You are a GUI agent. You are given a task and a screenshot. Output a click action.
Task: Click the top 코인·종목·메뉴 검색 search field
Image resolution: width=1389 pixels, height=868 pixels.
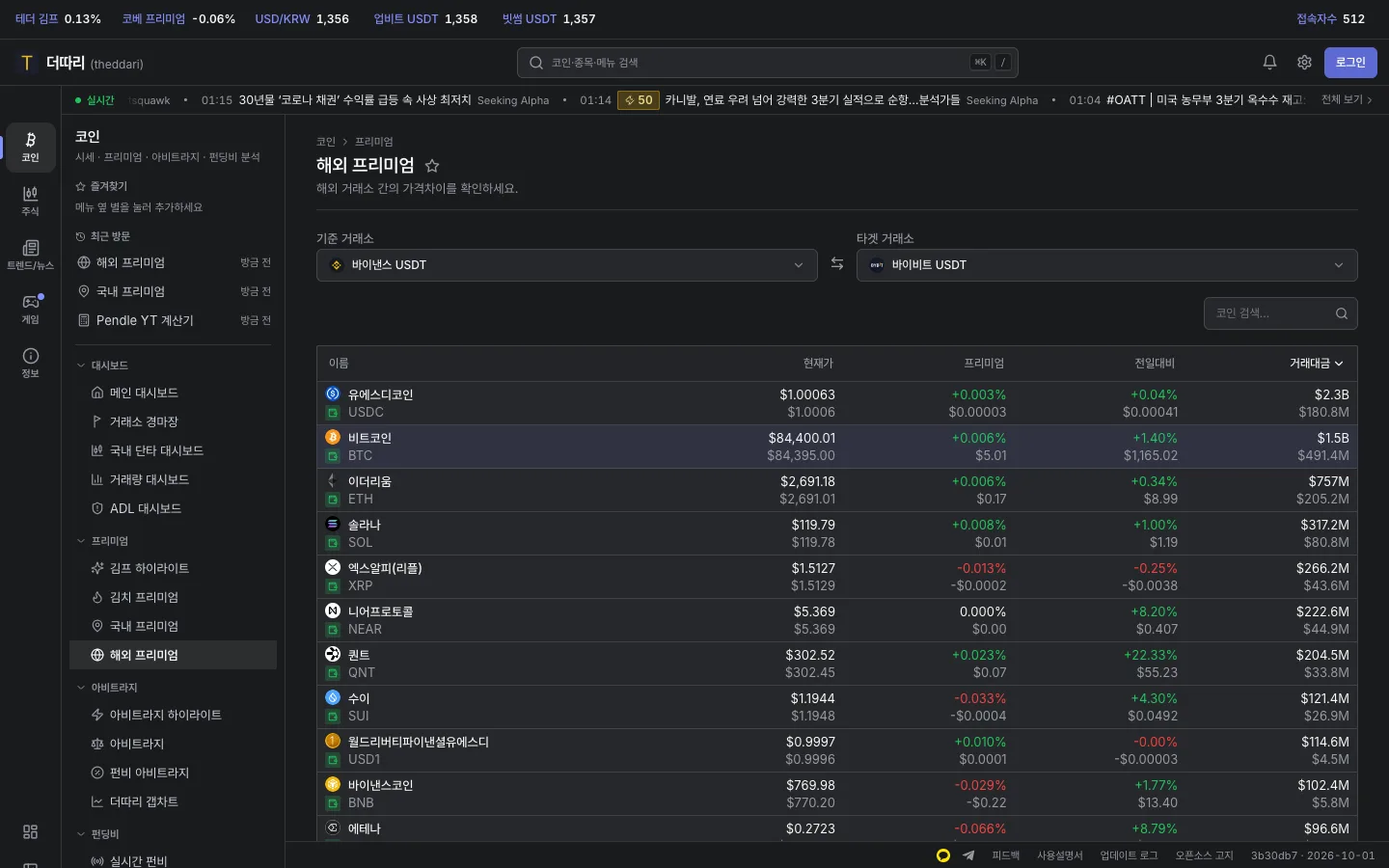pos(768,63)
